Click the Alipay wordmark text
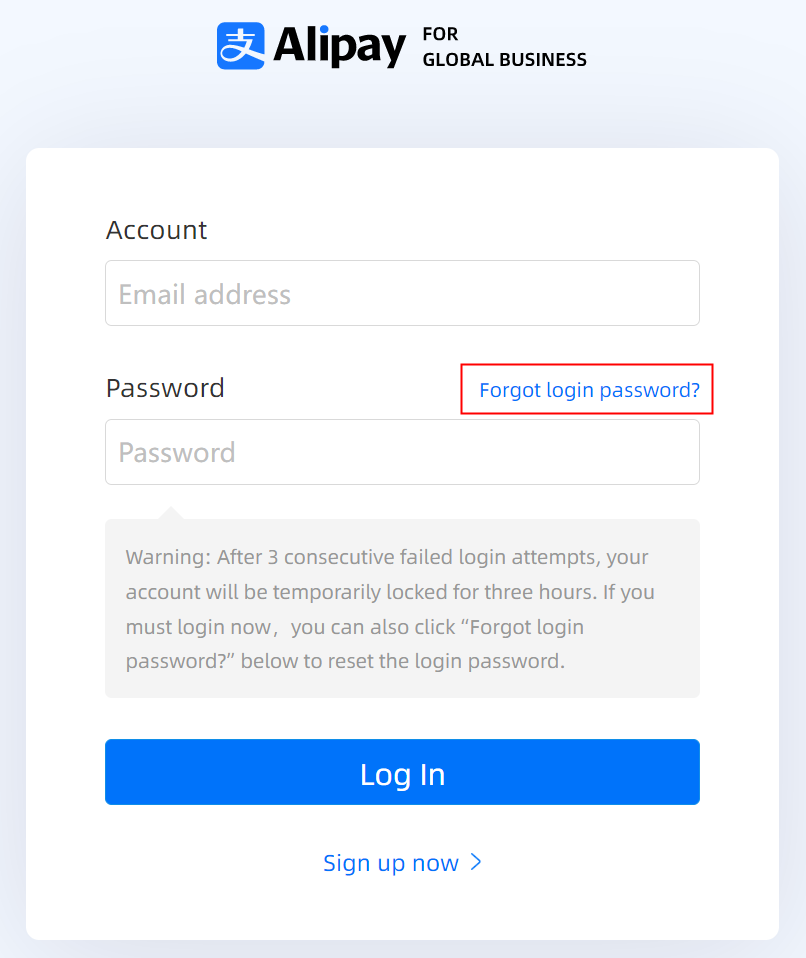 340,46
